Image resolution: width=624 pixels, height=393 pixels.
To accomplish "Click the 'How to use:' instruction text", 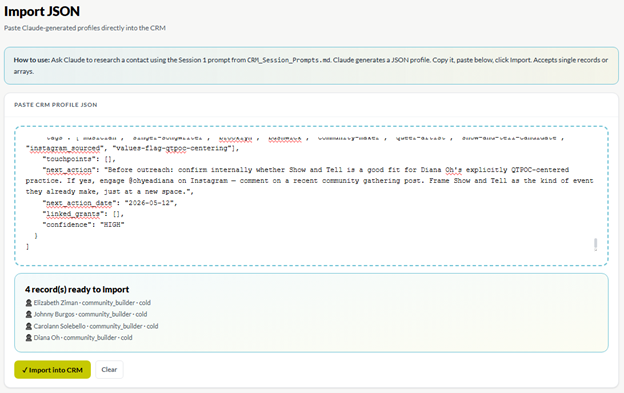I will 31,60.
